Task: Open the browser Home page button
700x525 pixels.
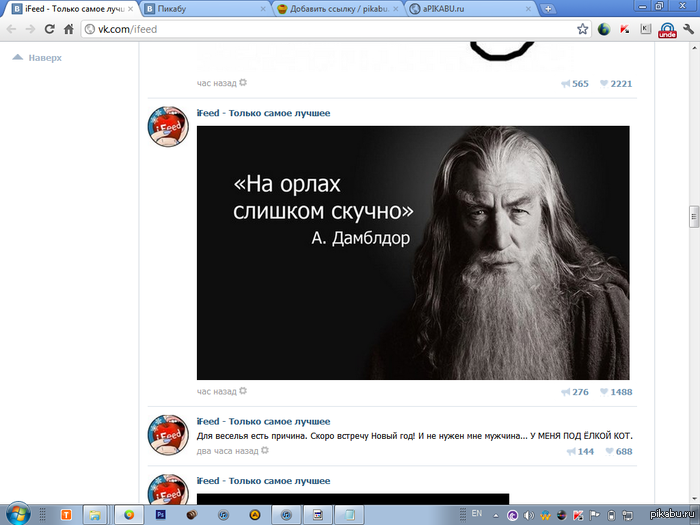Action: coord(68,29)
